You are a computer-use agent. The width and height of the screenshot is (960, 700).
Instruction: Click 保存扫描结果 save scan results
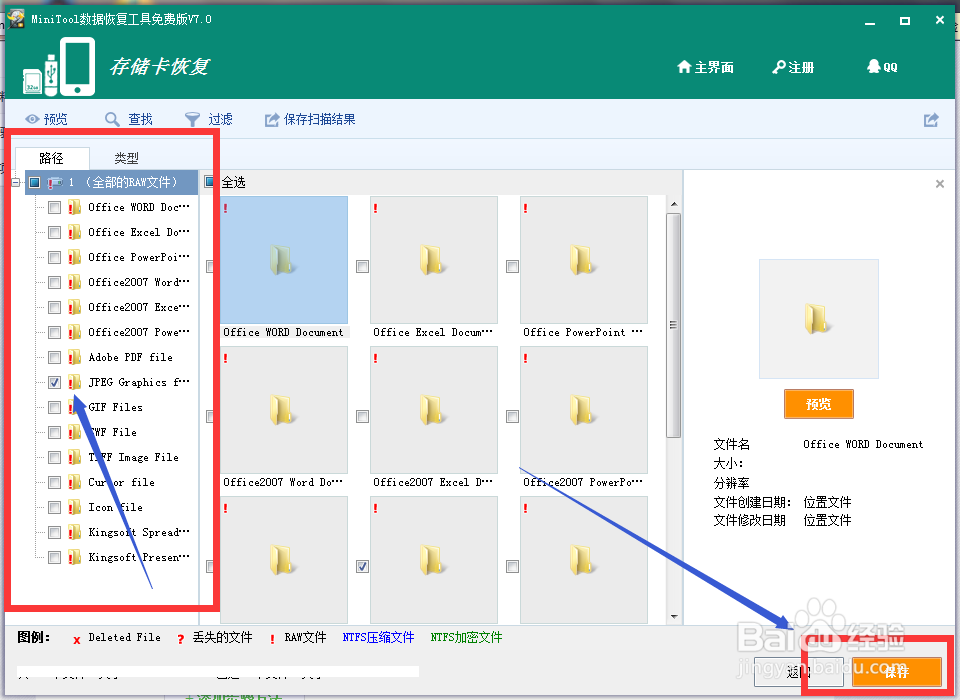[310, 119]
